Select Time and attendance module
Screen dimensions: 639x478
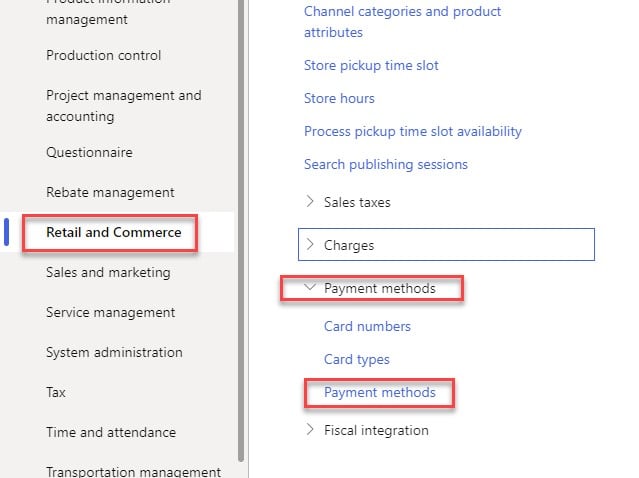tap(110, 432)
